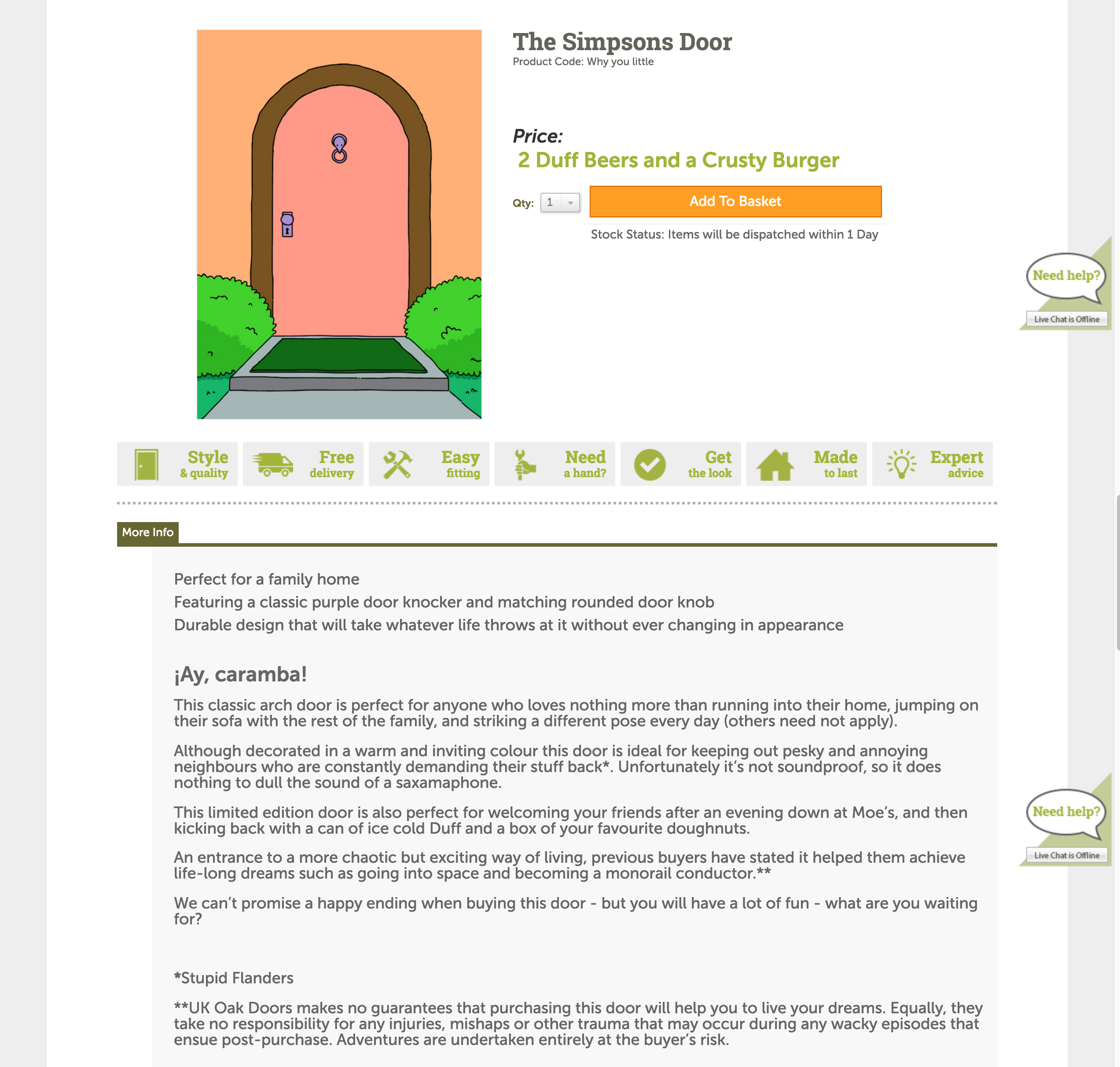Select quantity 1 from the dropdown
The width and height of the screenshot is (1120, 1067).
pos(558,202)
